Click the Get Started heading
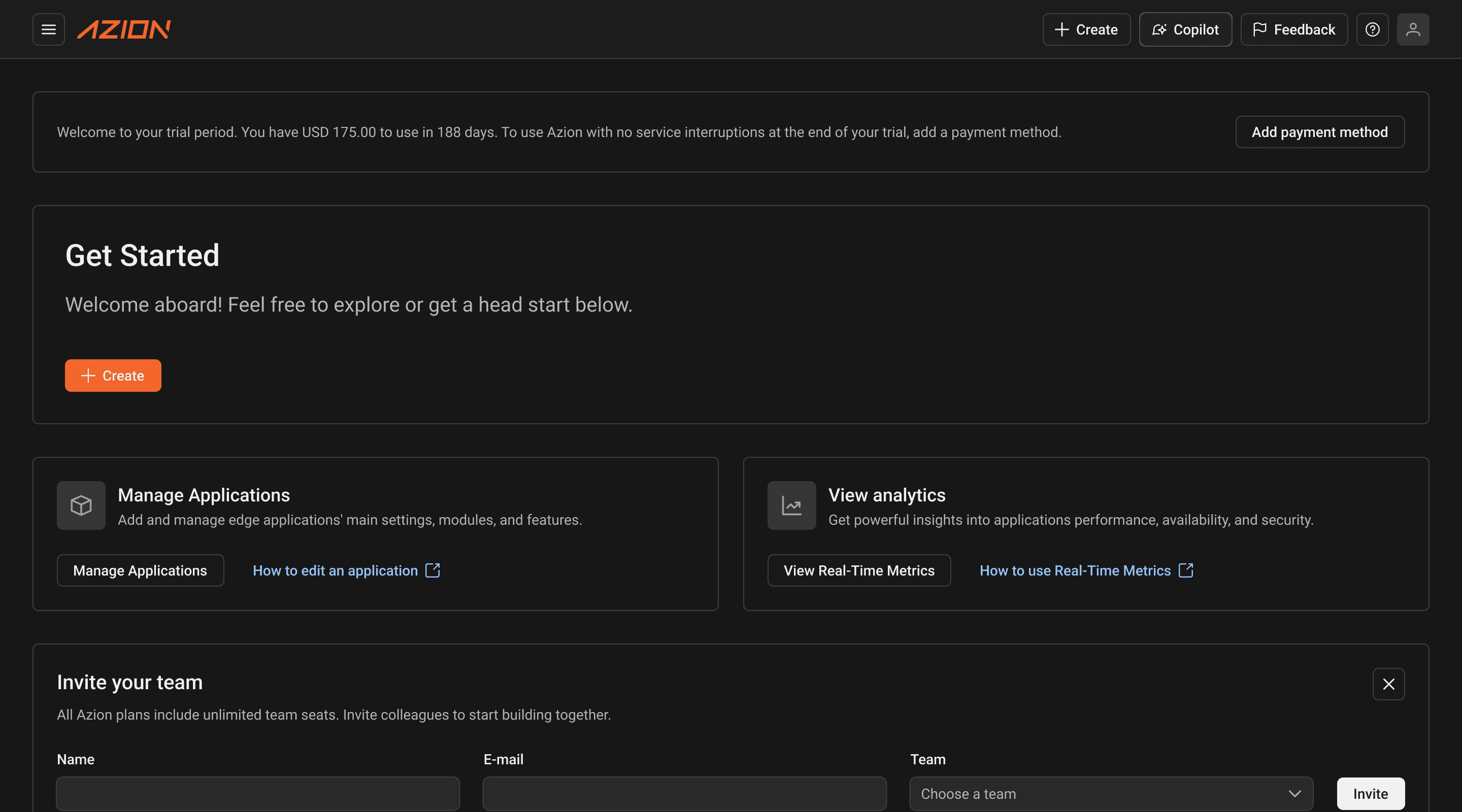Screen dimensions: 1462x812 click(x=142, y=255)
